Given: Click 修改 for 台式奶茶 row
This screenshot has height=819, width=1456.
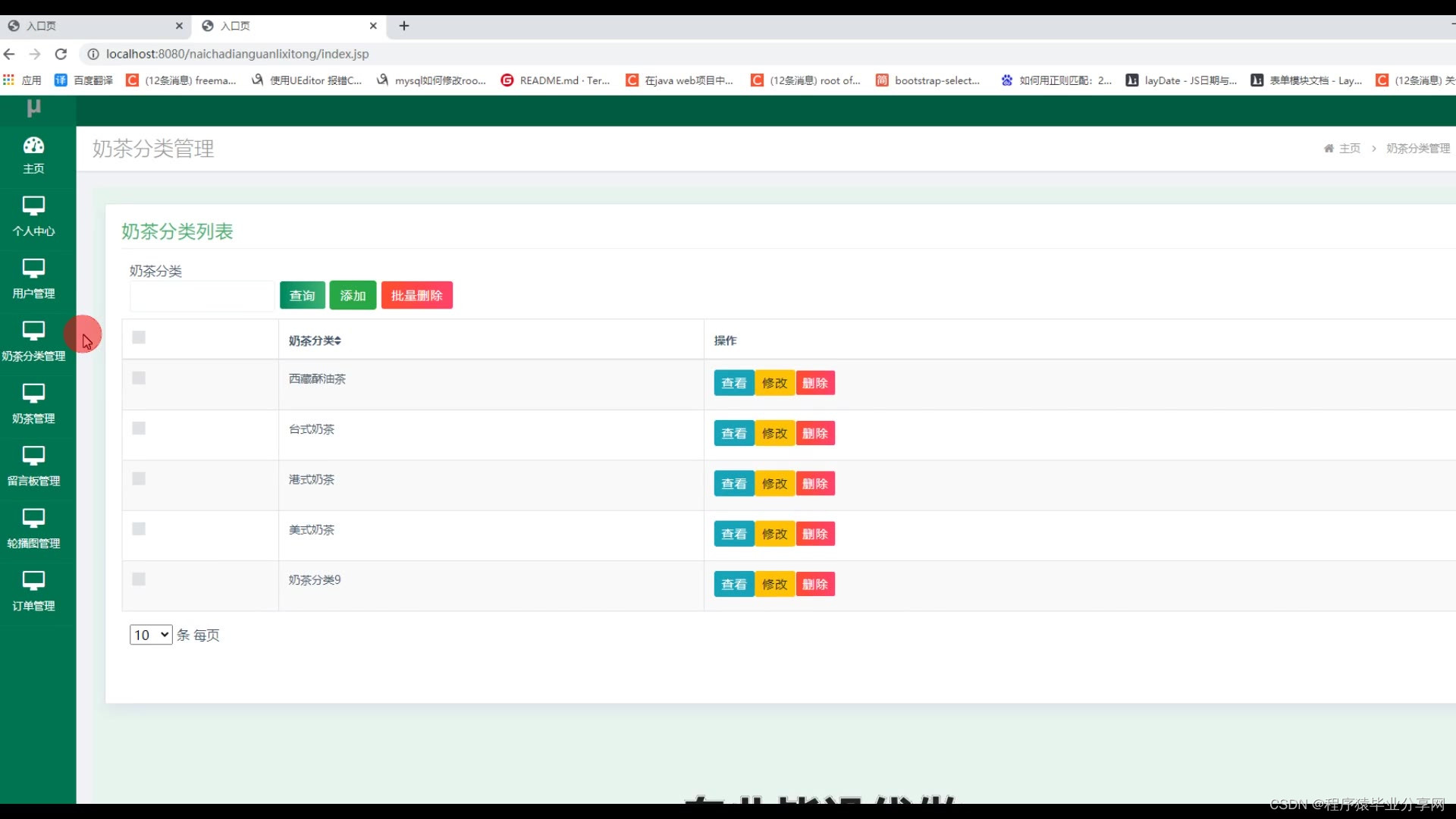Looking at the screenshot, I should (x=774, y=433).
